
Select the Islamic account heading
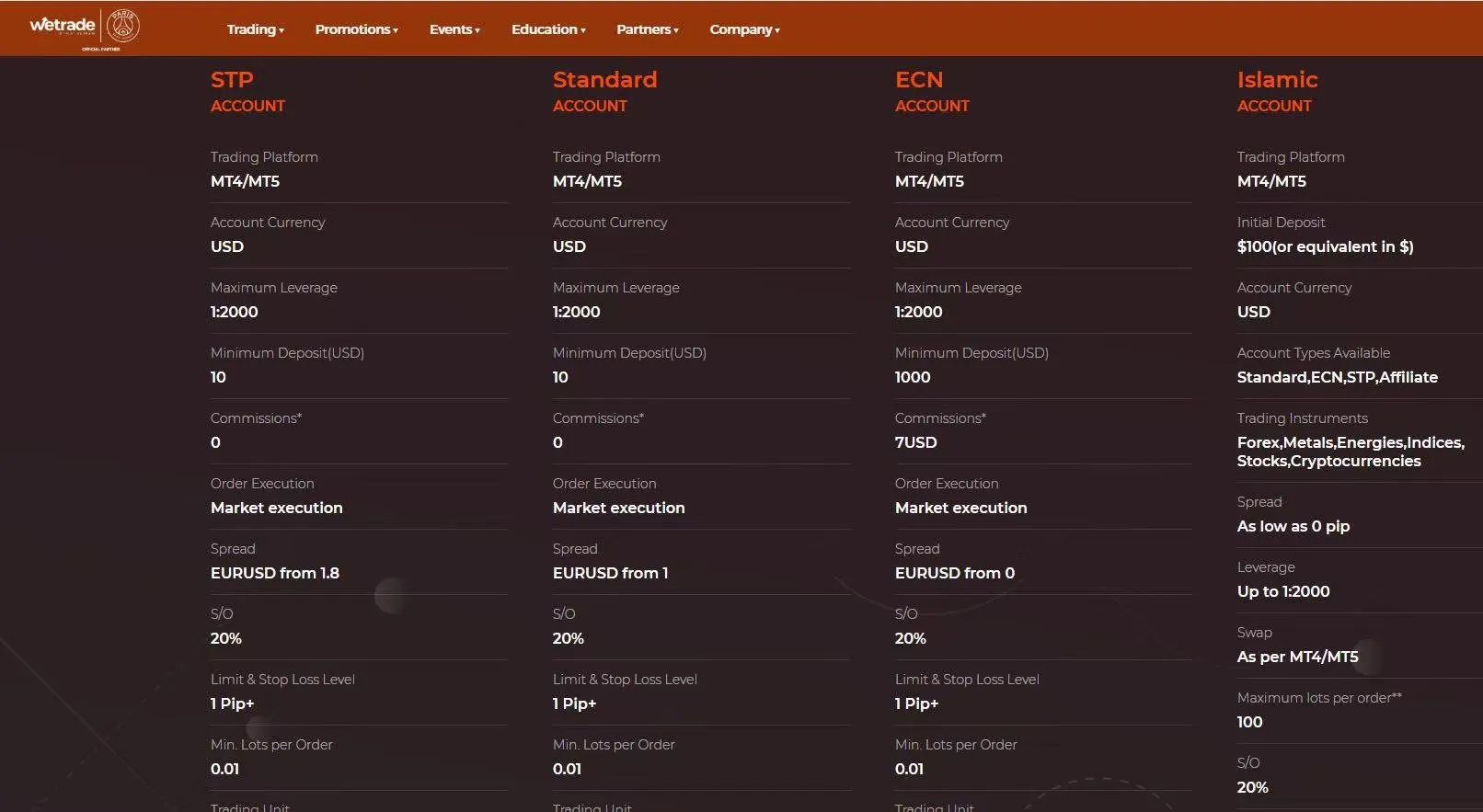pyautogui.click(x=1277, y=91)
